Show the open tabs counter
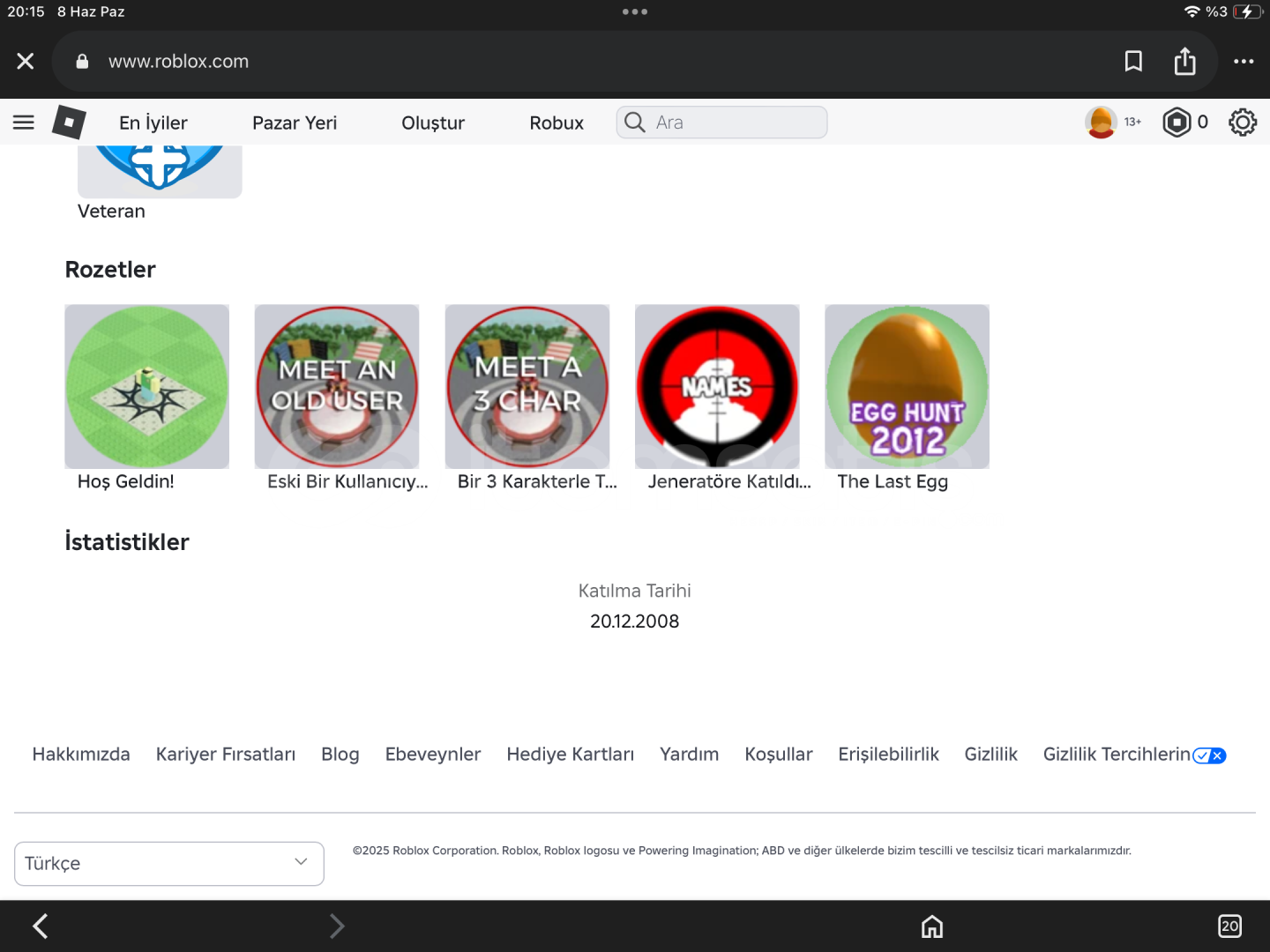 1229,926
